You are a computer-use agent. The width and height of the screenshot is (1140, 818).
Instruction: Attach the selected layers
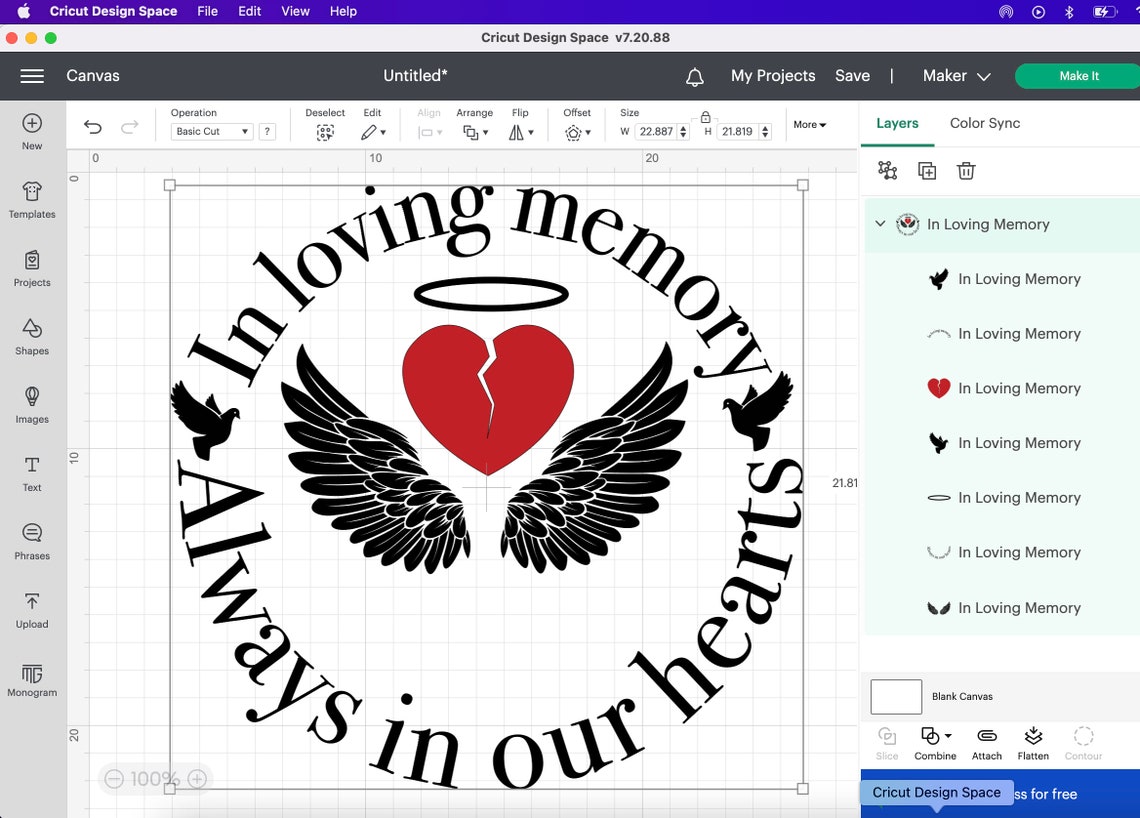pyautogui.click(x=986, y=742)
